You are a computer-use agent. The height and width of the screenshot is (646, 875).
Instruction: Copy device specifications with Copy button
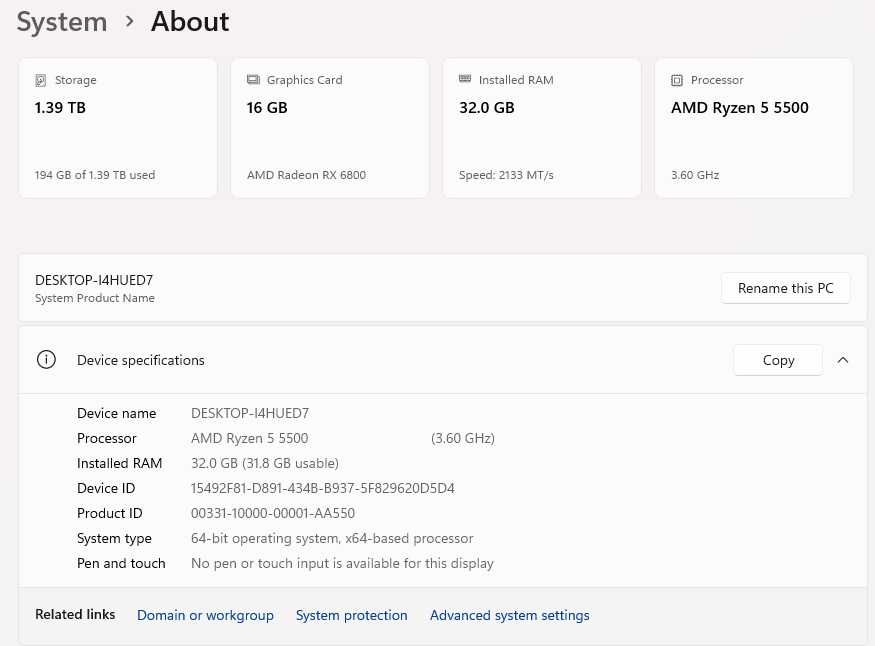[778, 360]
